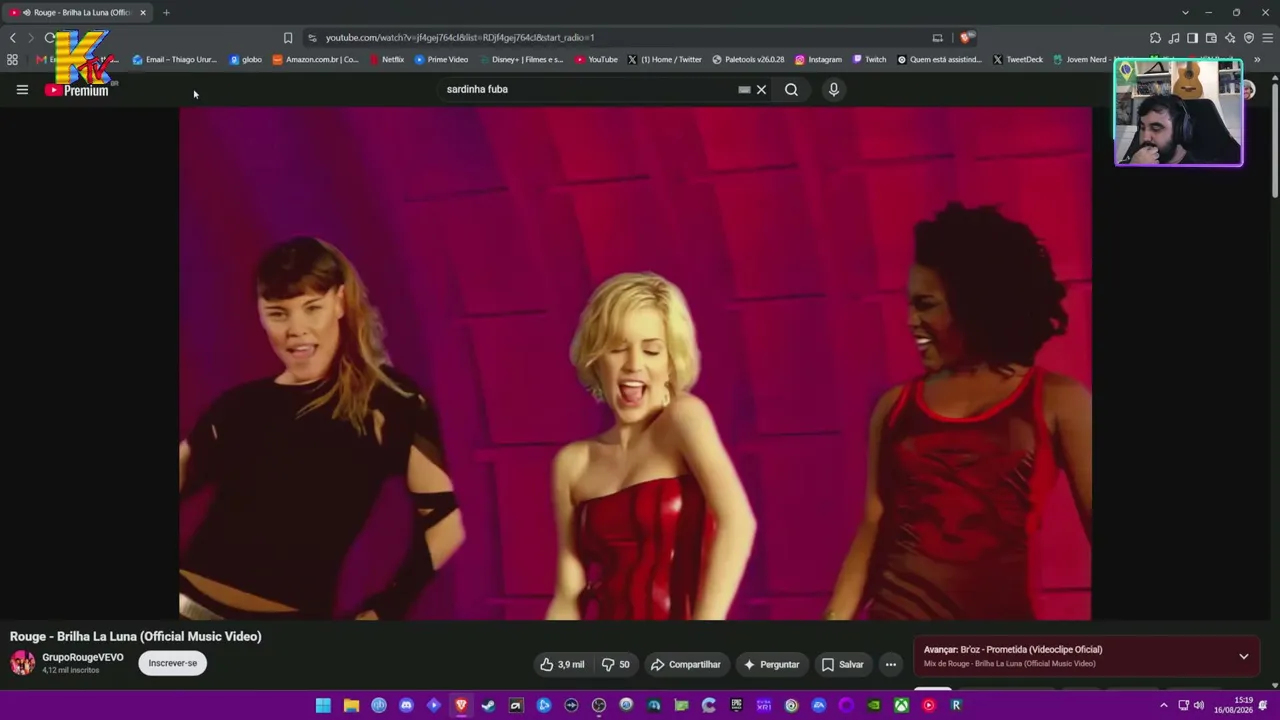Viewport: 1280px width, 720px height.
Task: Bookmark this page in address bar
Action: point(288,38)
